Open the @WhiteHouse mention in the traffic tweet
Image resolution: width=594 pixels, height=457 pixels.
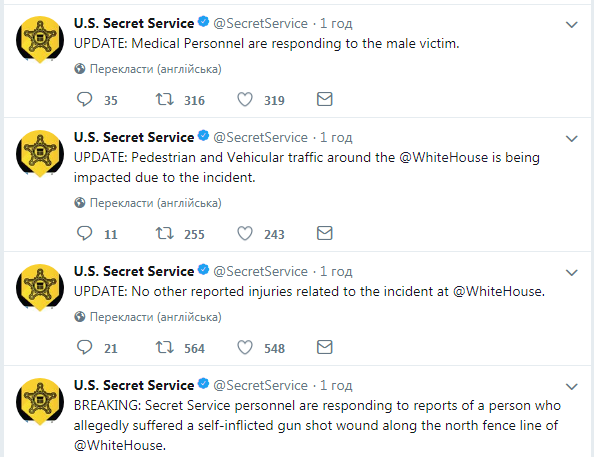(444, 157)
